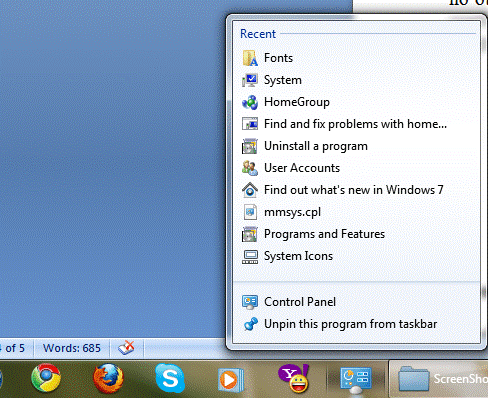Open Yahoo Messenger from the taskbar
Viewport: 488px width, 398px height.
tap(294, 378)
